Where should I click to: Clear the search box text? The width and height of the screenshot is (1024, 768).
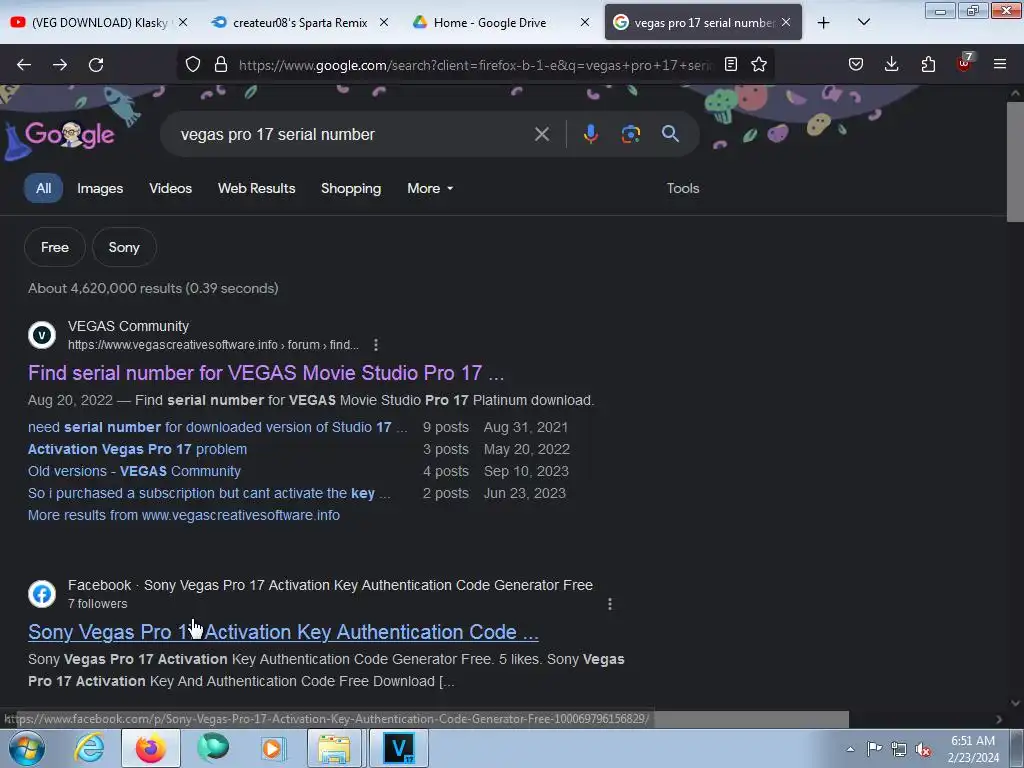542,135
